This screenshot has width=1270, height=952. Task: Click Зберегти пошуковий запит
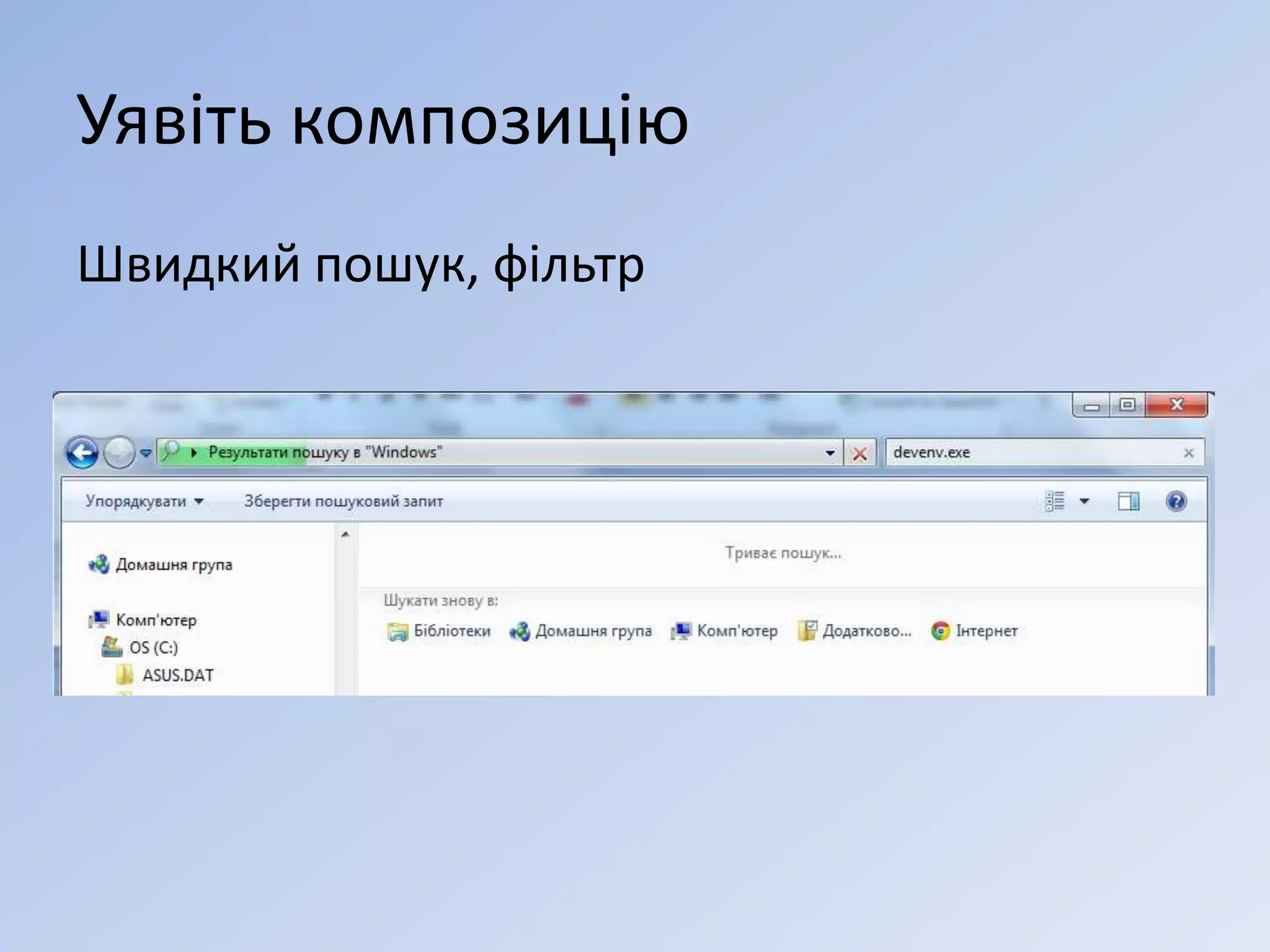pyautogui.click(x=344, y=501)
